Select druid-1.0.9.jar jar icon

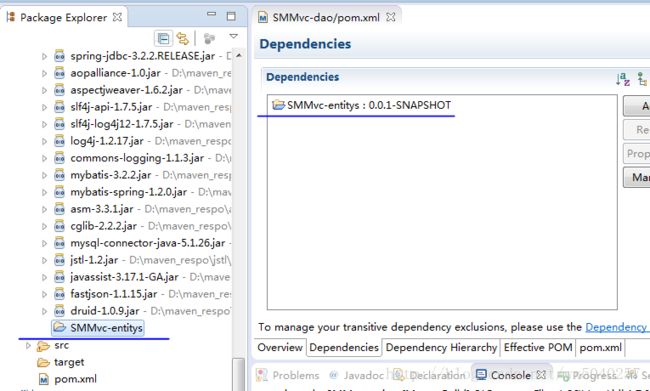coord(60,311)
